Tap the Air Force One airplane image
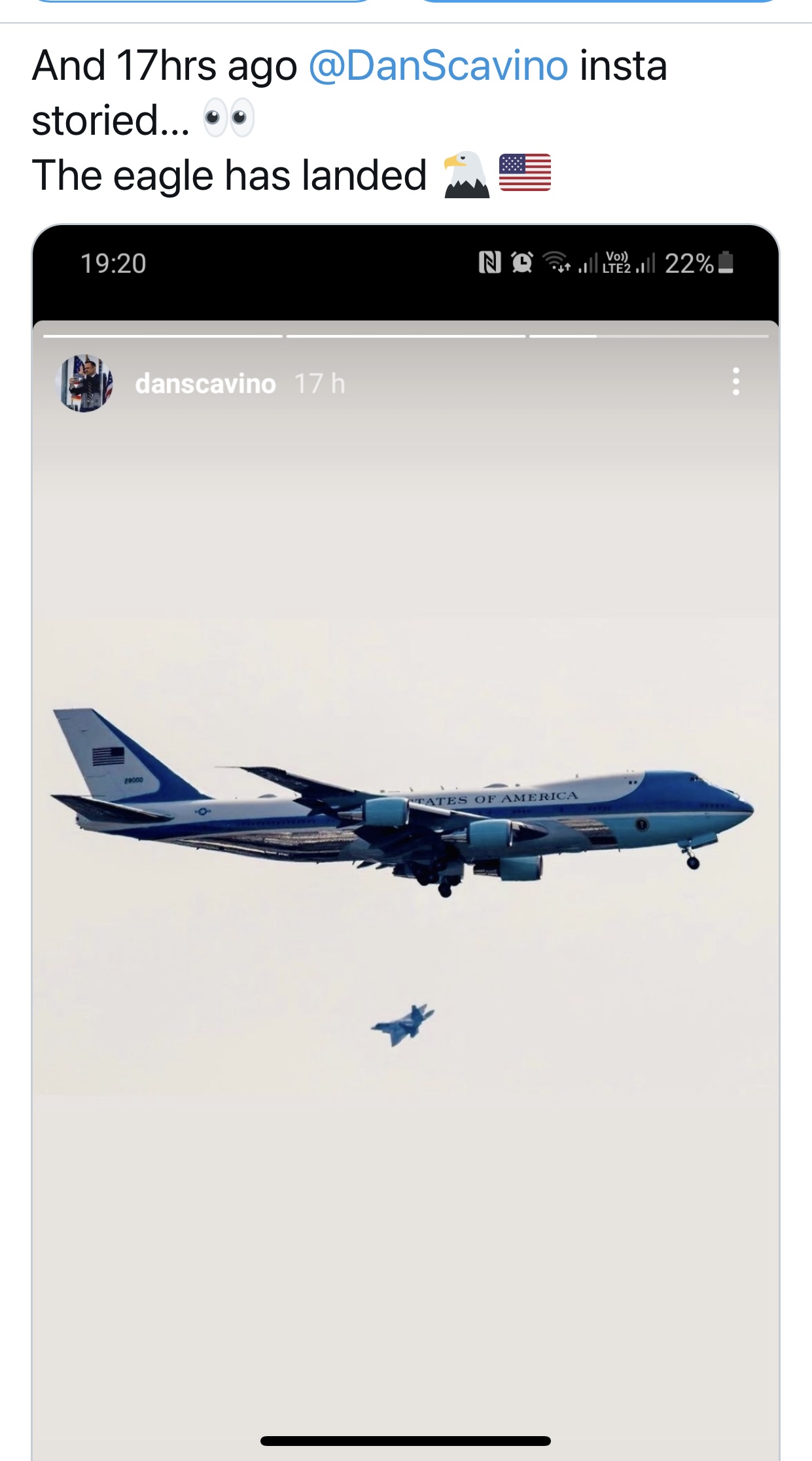 pyautogui.click(x=402, y=803)
